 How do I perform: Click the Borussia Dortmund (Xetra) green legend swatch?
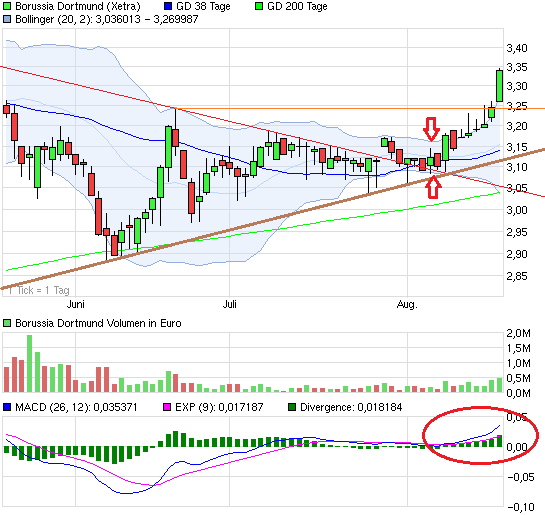(7, 6)
